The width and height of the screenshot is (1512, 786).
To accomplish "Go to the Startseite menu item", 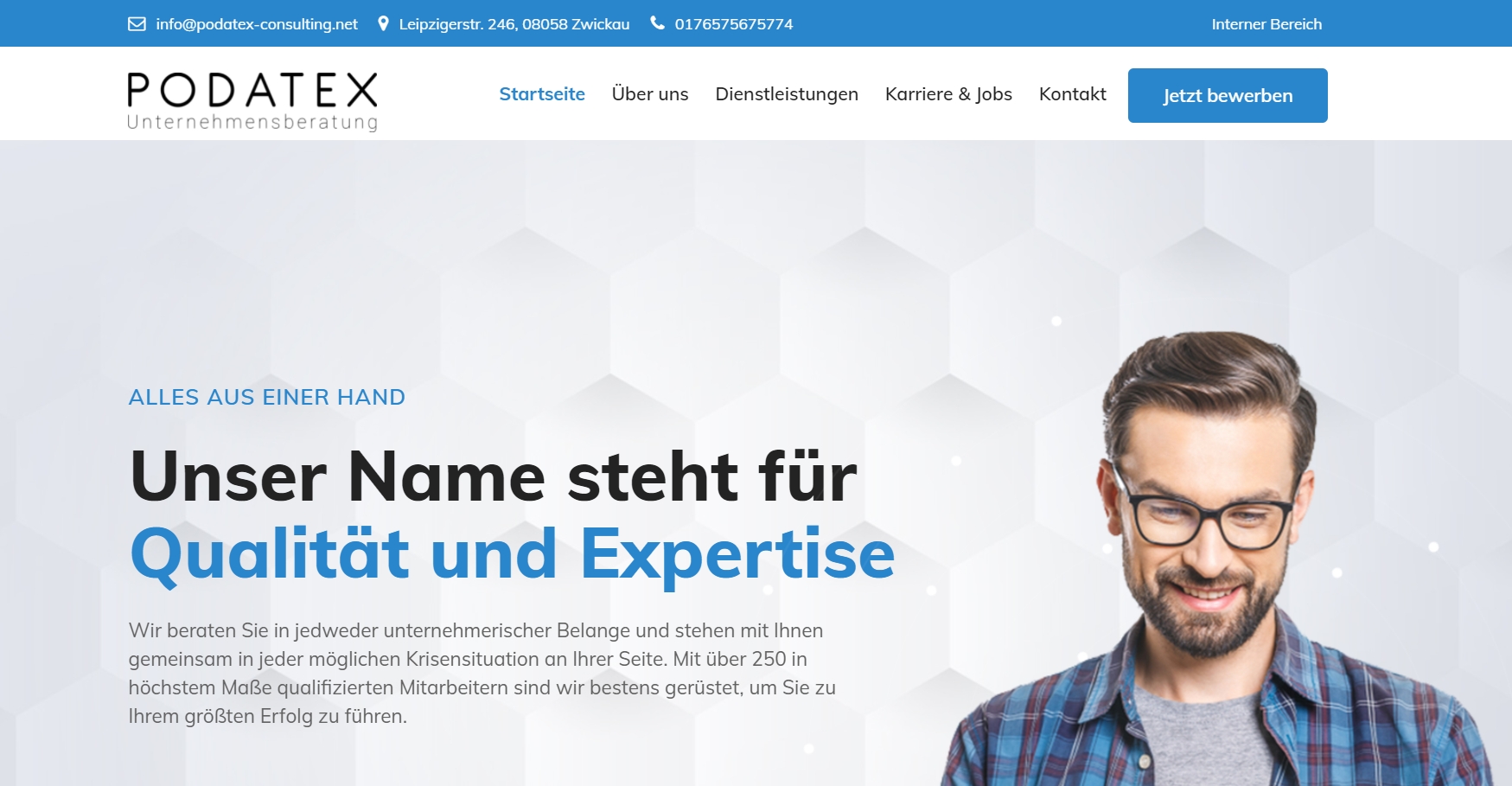I will (542, 94).
